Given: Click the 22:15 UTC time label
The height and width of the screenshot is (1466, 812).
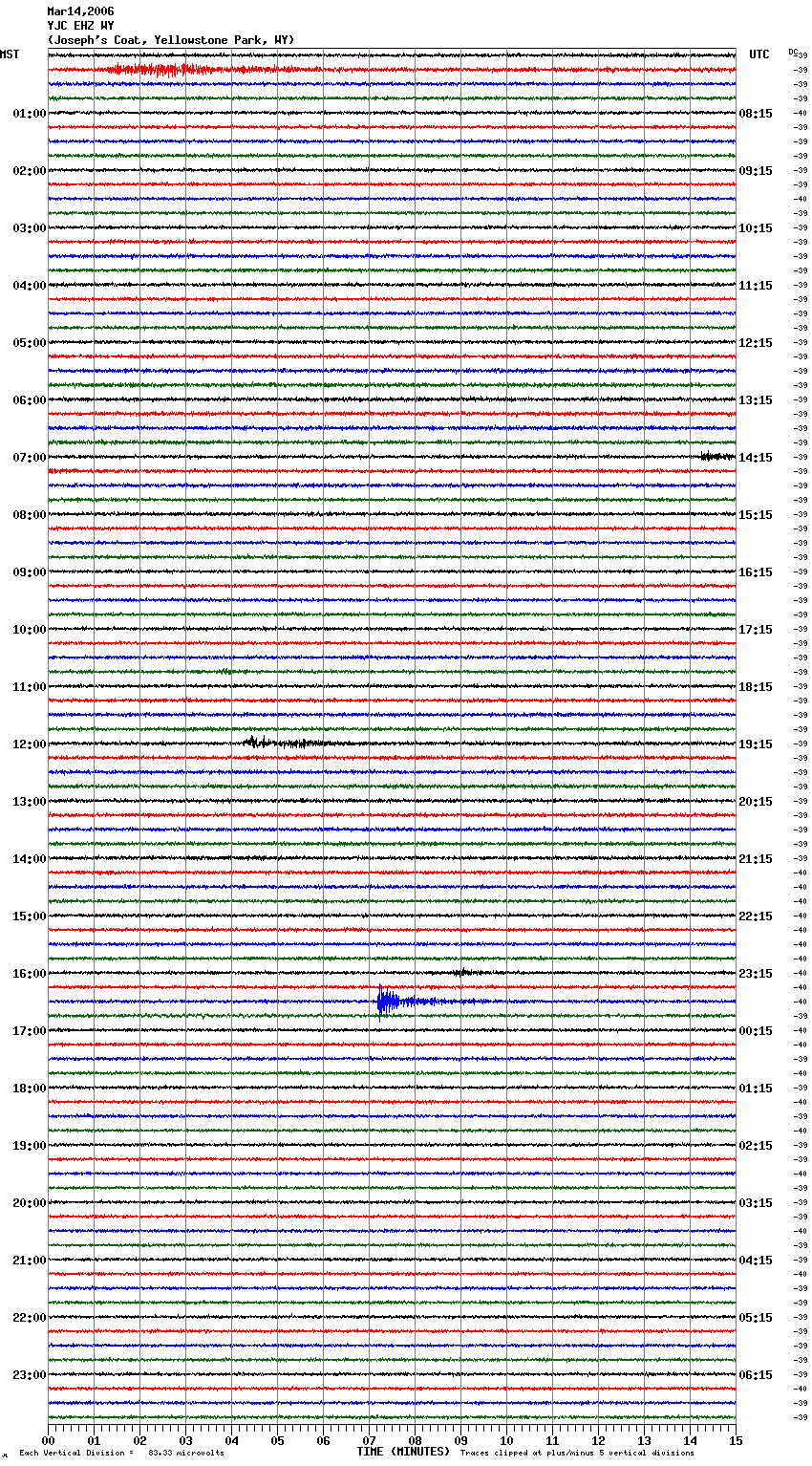Looking at the screenshot, I should point(756,916).
